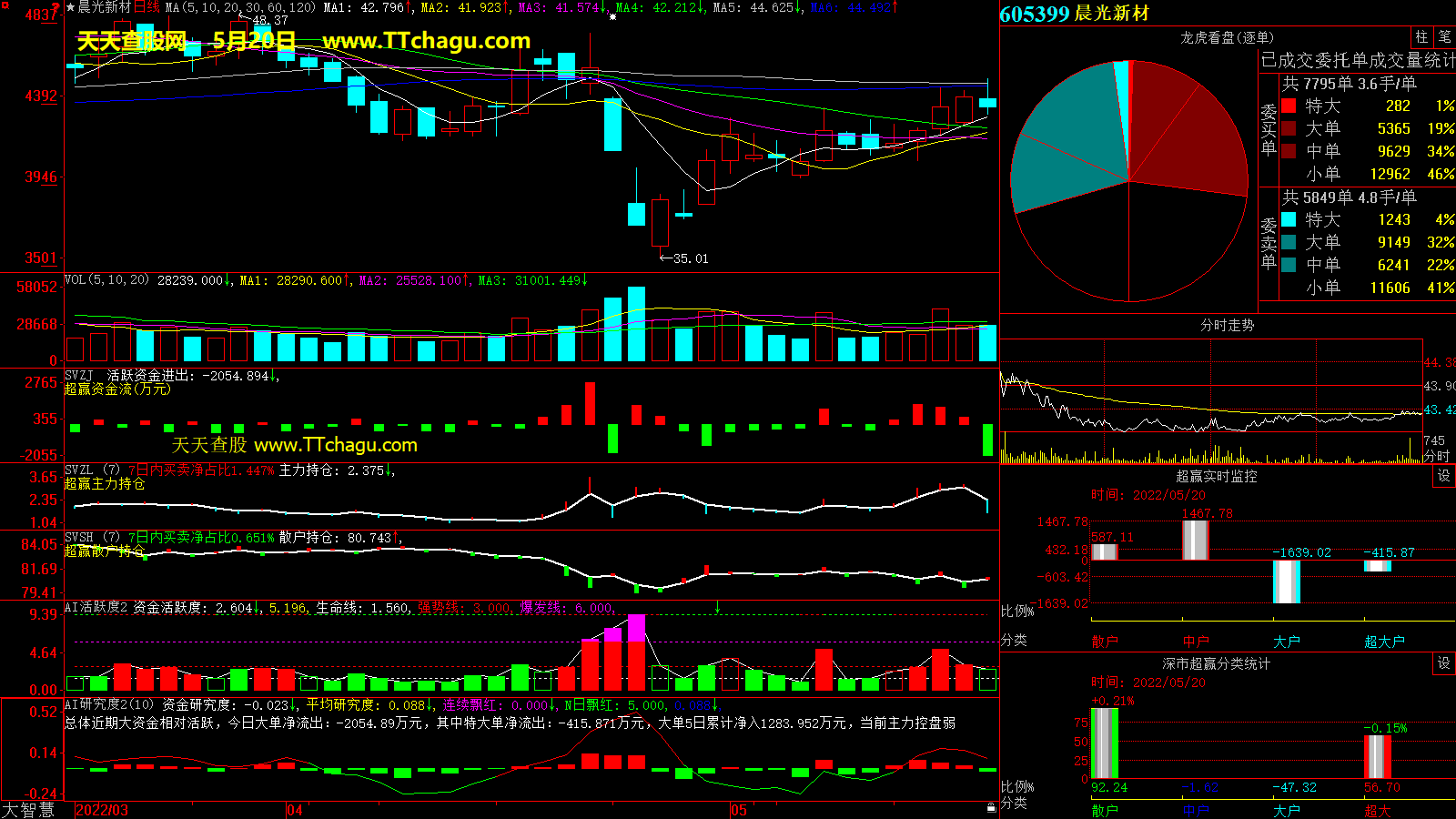Click the 主力持仓: 2.375 value
The image size is (1456, 819).
point(331,470)
